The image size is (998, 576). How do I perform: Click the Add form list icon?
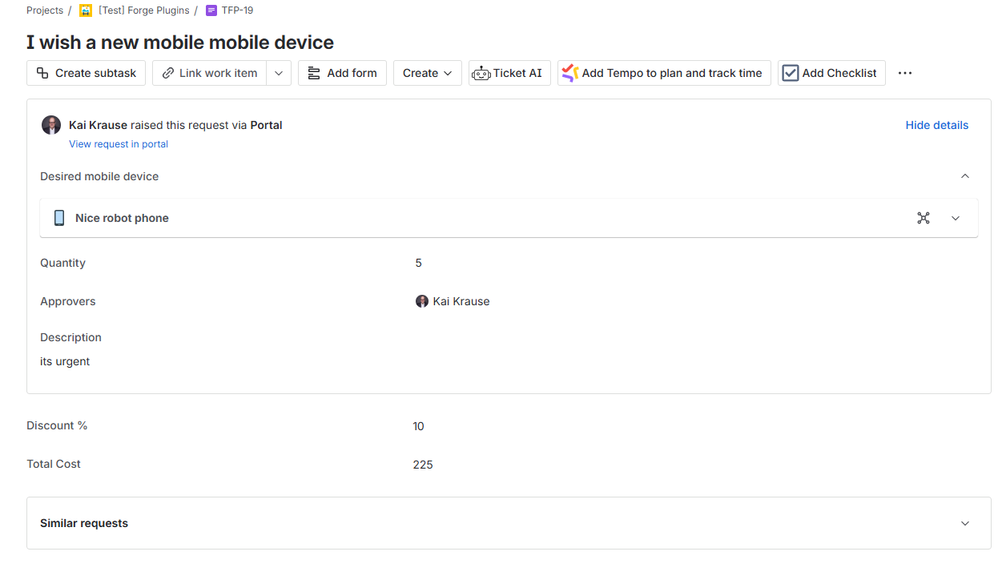[x=314, y=72]
